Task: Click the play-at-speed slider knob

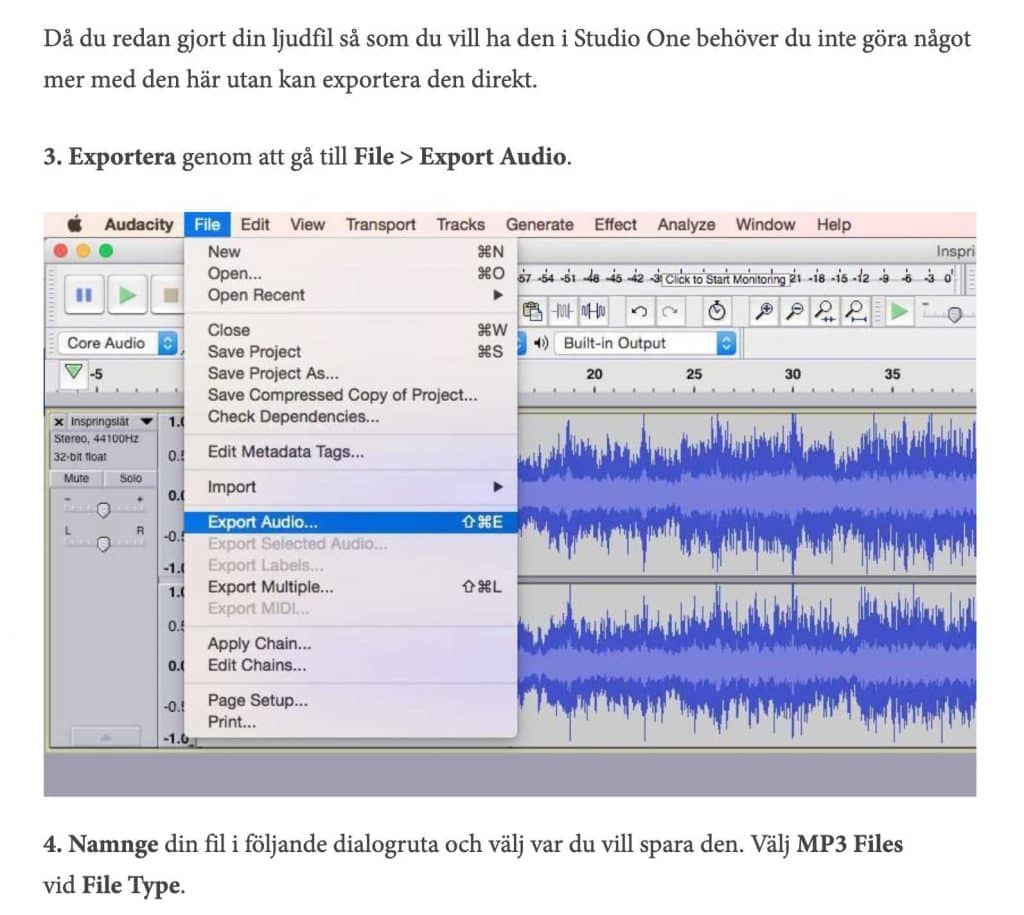Action: point(954,315)
